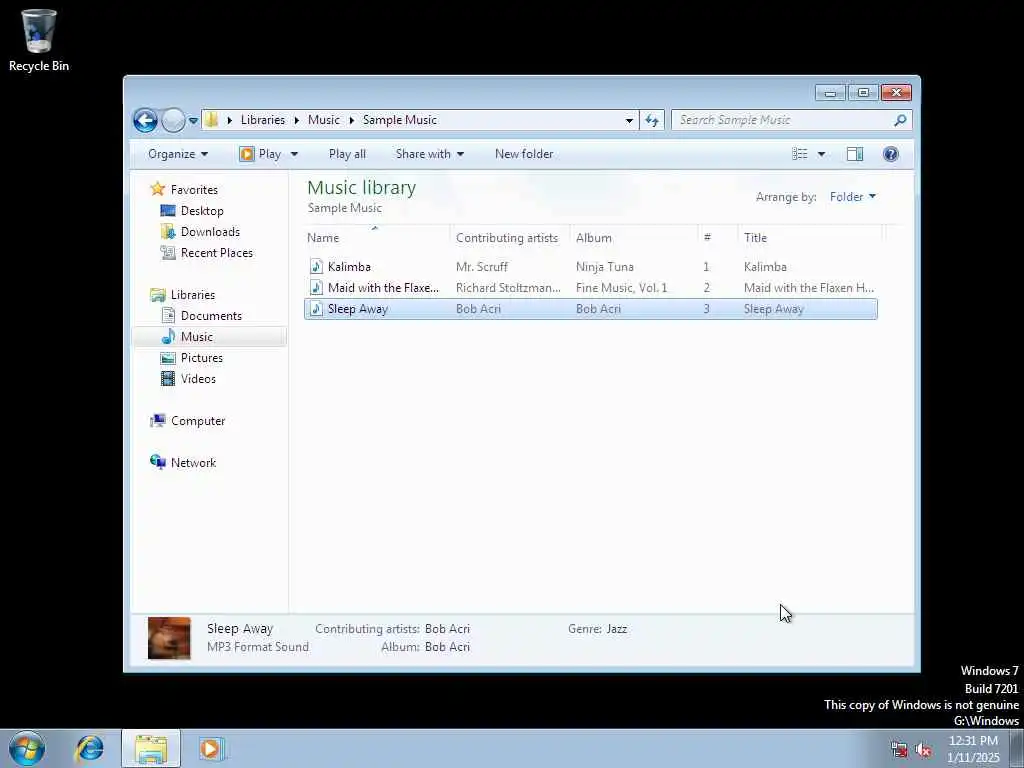
Task: Open the Documents library
Action: [x=211, y=315]
